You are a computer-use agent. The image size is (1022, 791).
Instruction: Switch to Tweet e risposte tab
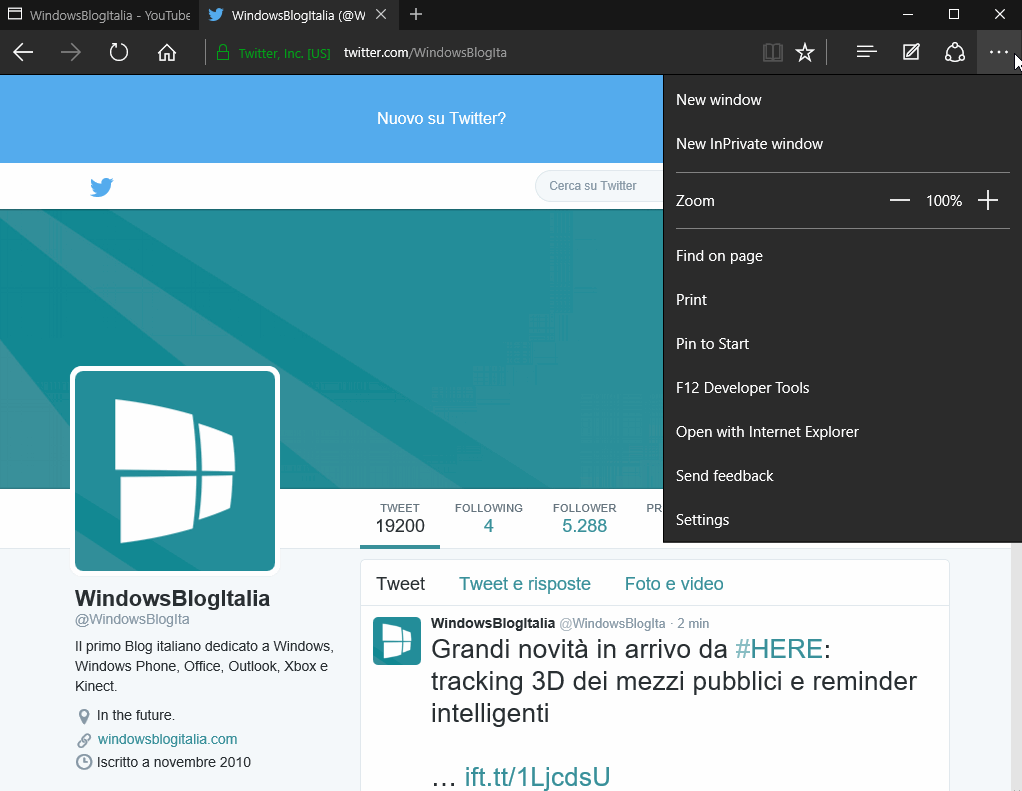tap(525, 584)
